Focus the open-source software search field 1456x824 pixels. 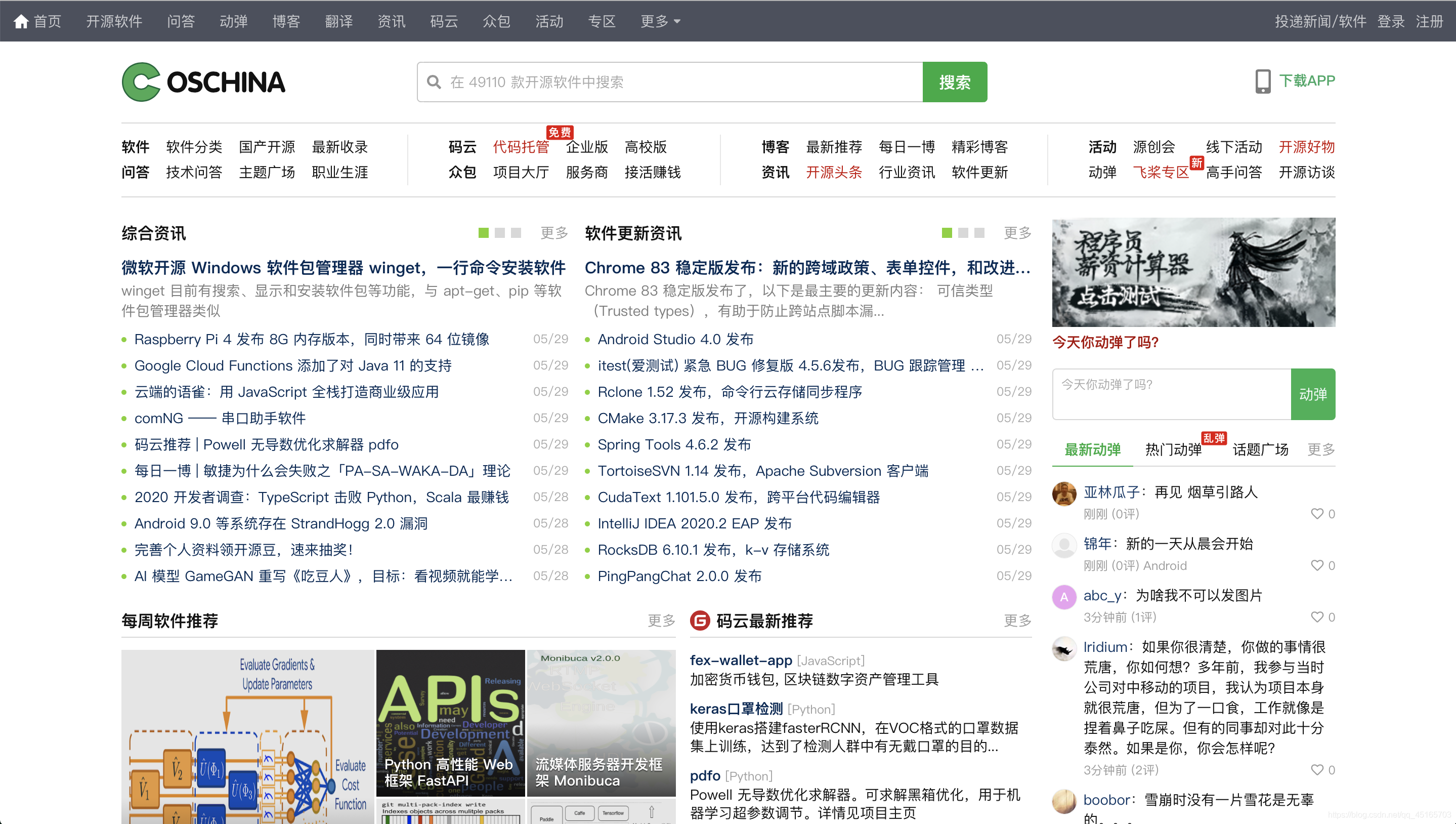670,82
